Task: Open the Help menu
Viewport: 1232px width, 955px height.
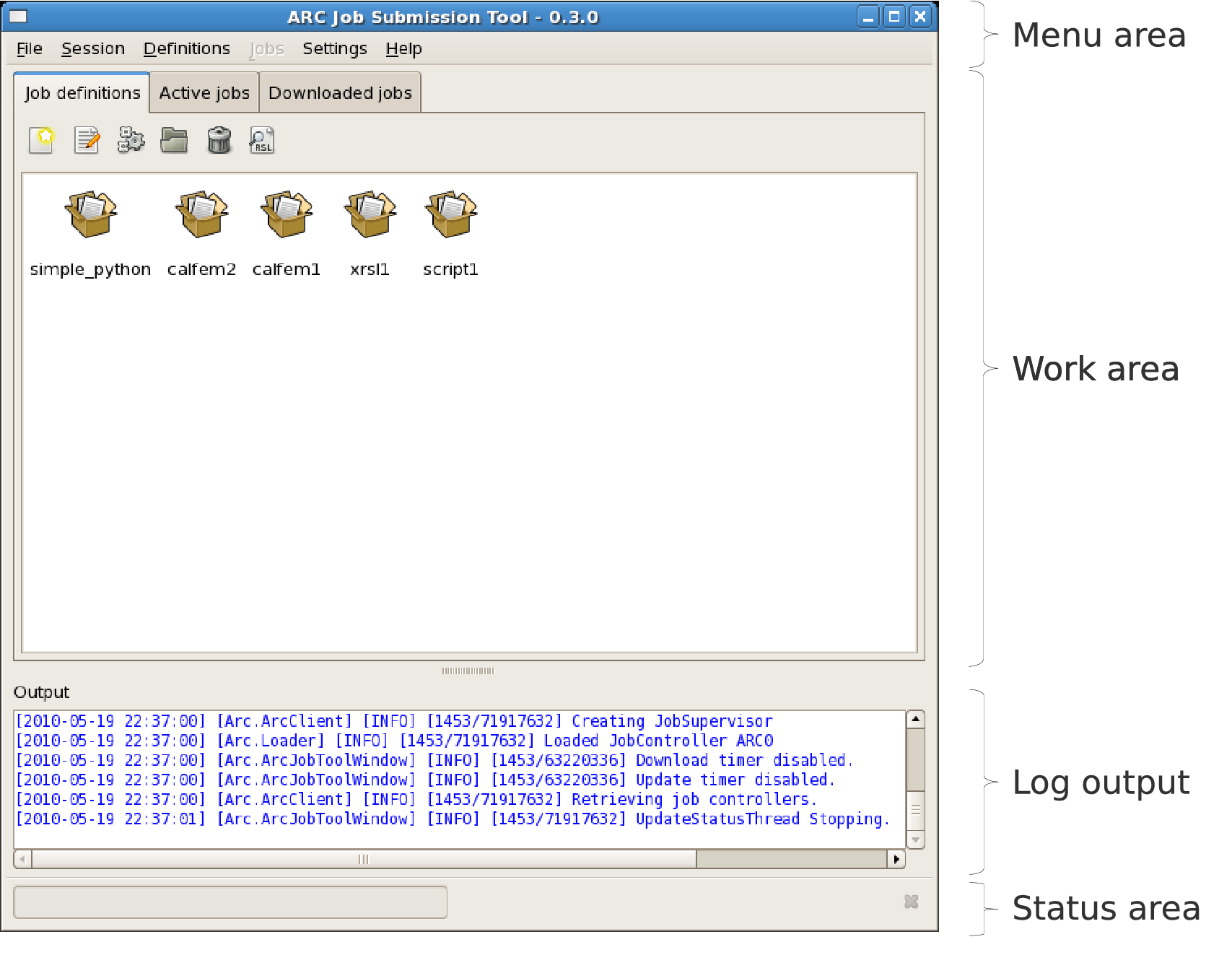Action: point(404,48)
